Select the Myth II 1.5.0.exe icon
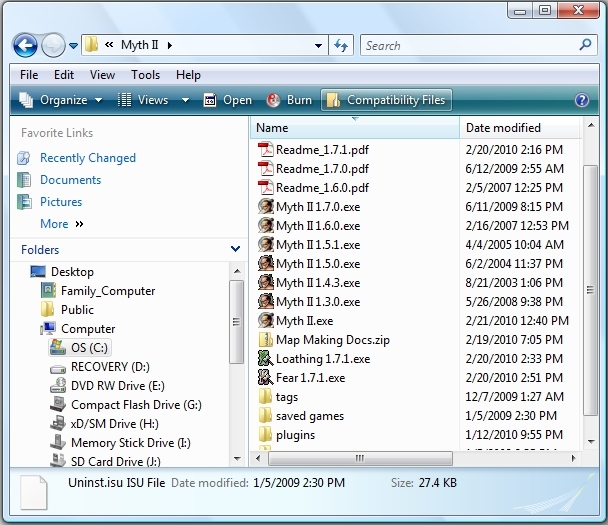The height and width of the screenshot is (525, 608). click(266, 264)
